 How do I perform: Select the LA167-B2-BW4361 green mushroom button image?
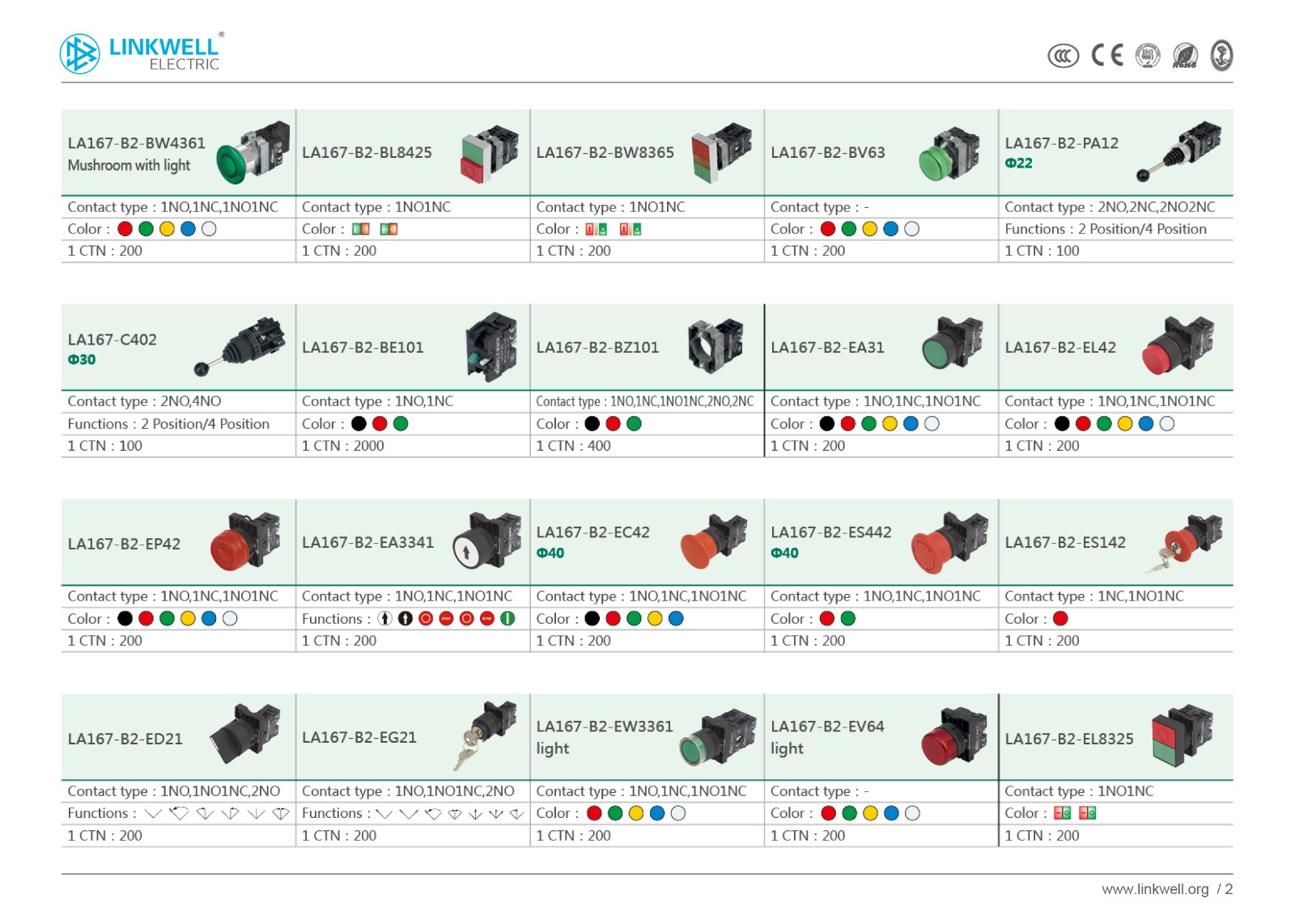253,152
